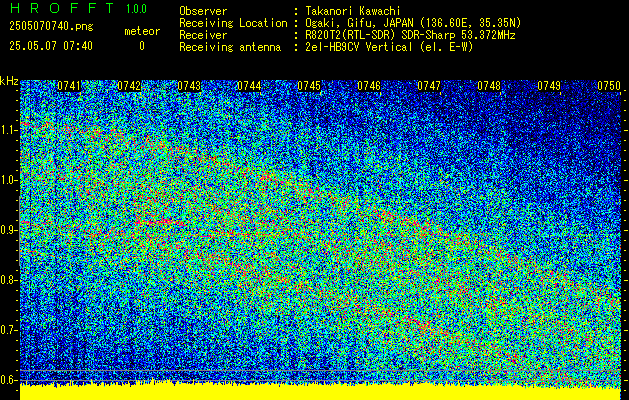
Task: Click the 0.9 kHz axis label
Action: click(9, 230)
